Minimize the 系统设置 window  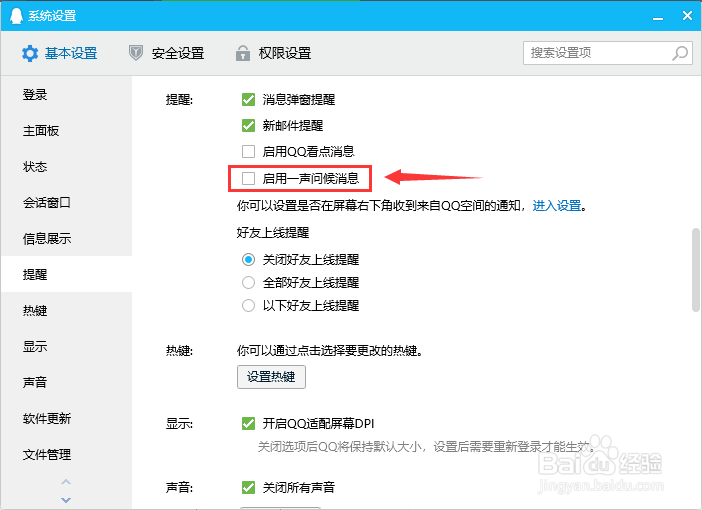click(658, 17)
